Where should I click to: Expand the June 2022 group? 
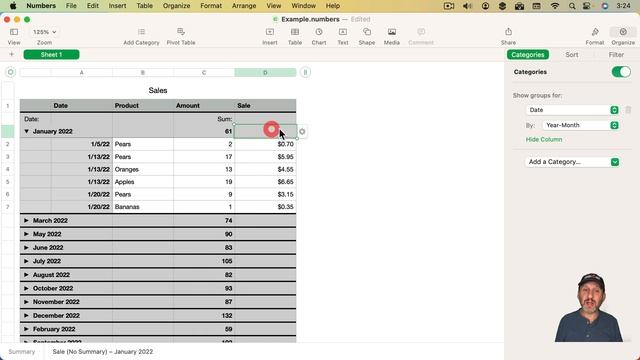pyautogui.click(x=27, y=247)
